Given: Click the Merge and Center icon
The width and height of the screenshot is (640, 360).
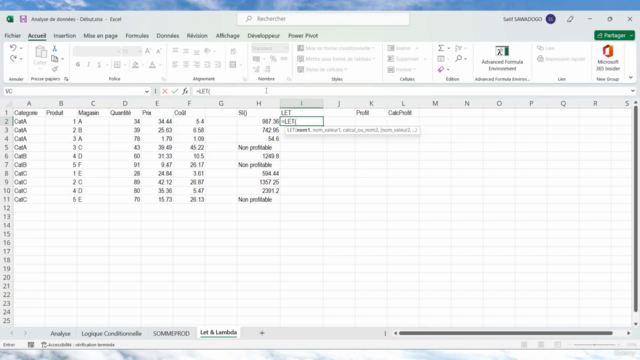Looking at the screenshot, I should pos(233,64).
